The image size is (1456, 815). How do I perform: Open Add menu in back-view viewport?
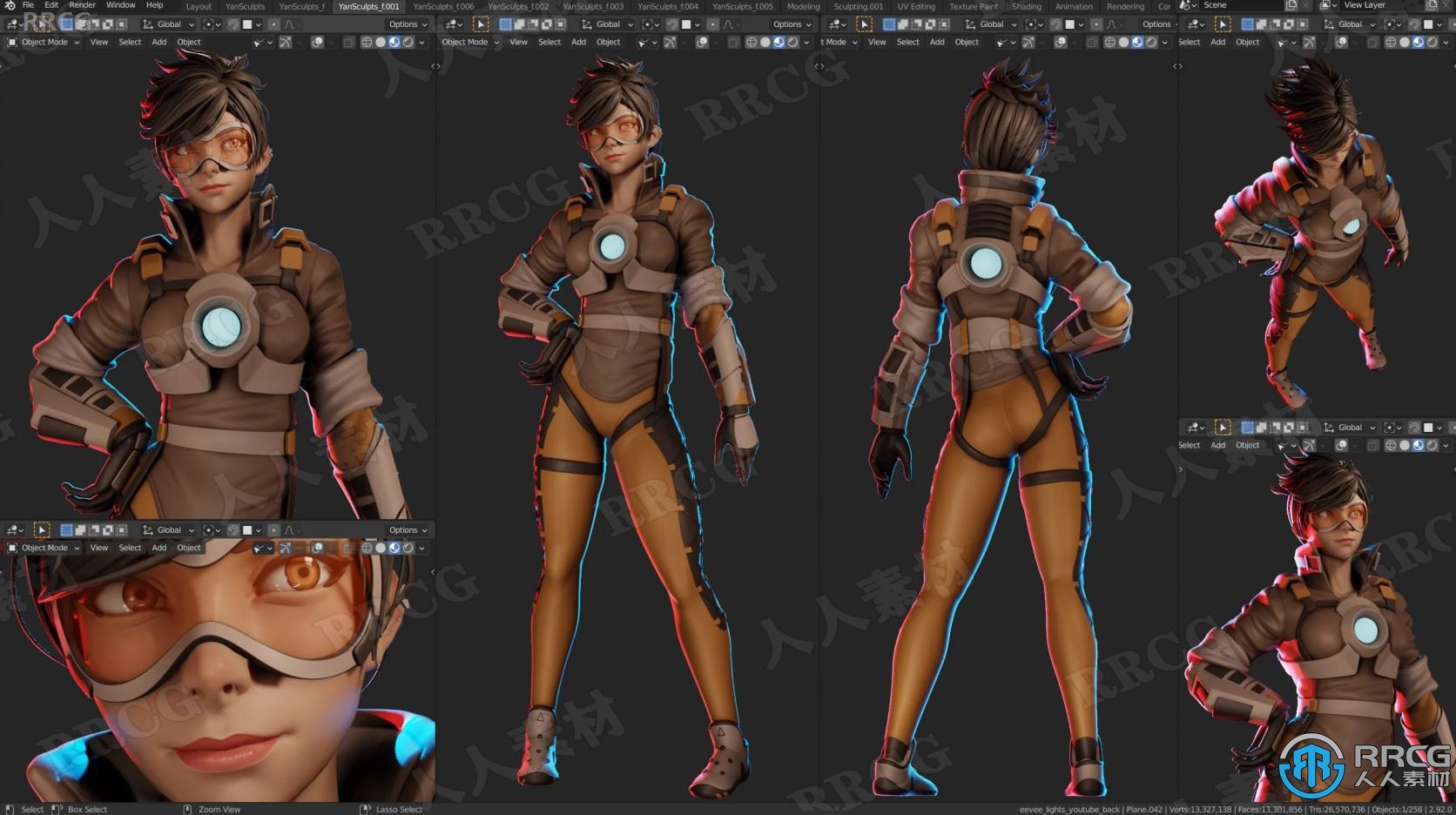(937, 42)
